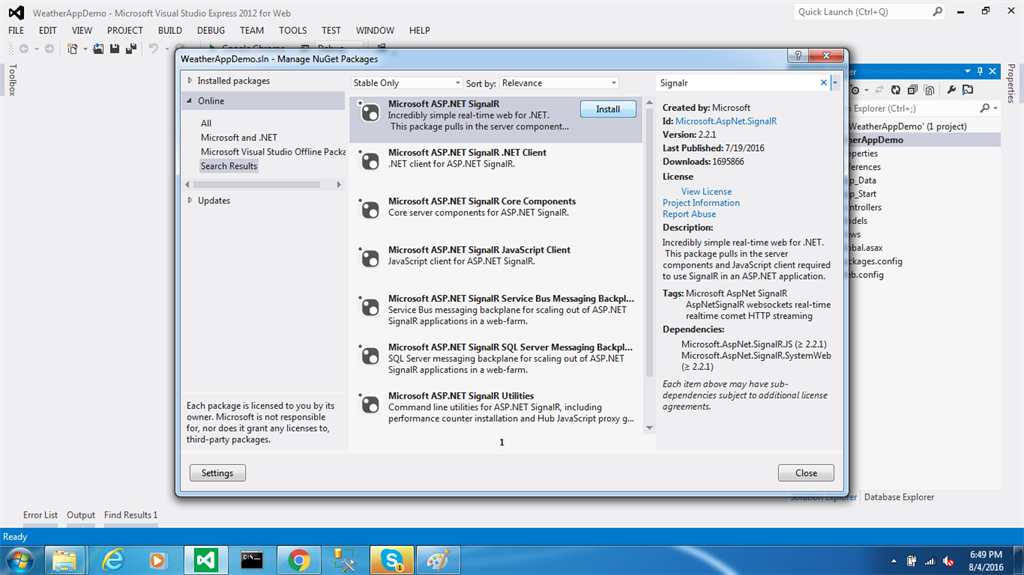Image resolution: width=1024 pixels, height=575 pixels.
Task: Expand the Installed packages section
Action: point(190,80)
